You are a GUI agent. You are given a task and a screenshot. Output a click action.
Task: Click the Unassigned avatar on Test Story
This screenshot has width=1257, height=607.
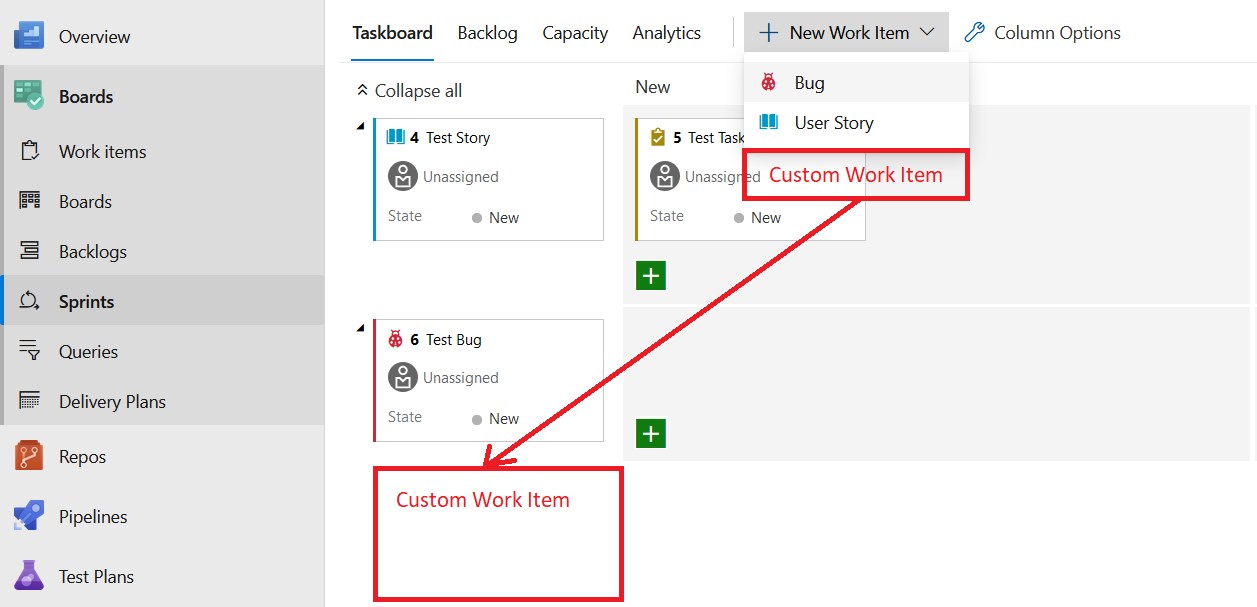click(x=403, y=176)
